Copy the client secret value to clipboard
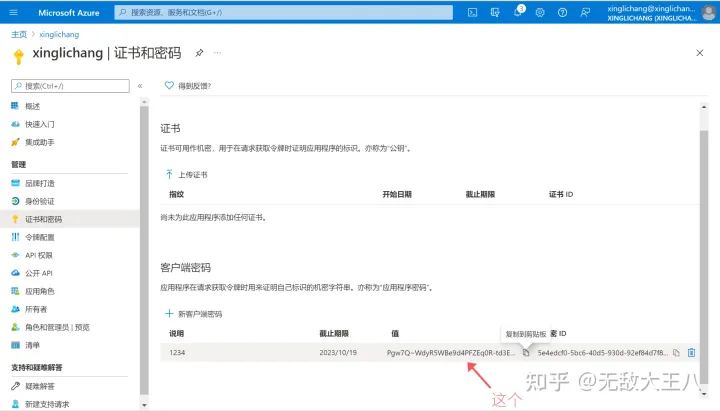This screenshot has height=411, width=720. 526,352
